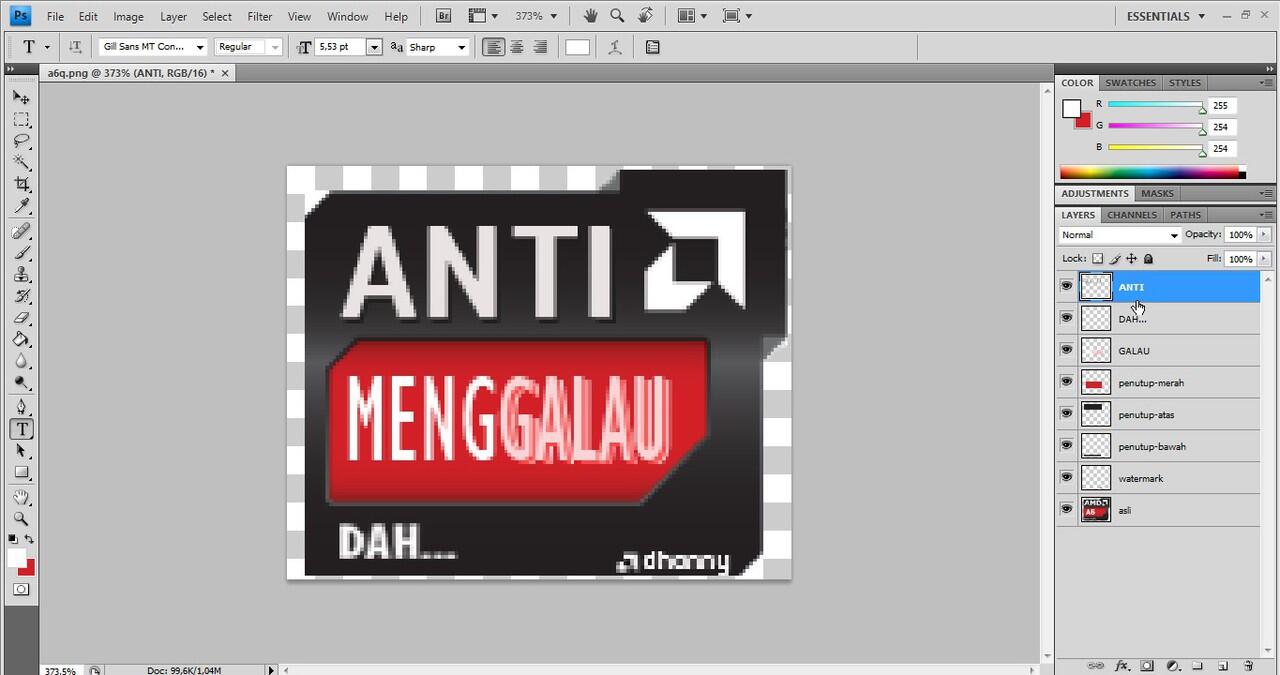Toggle lock layer position

click(x=1131, y=258)
